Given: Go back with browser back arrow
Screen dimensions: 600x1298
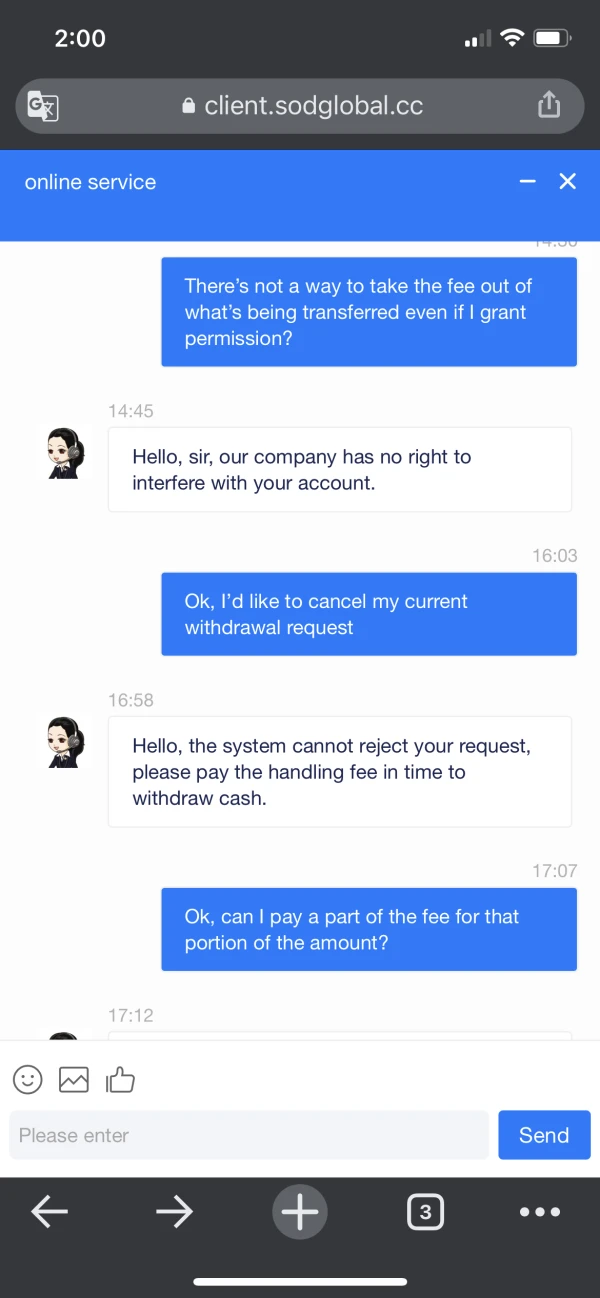Looking at the screenshot, I should pyautogui.click(x=49, y=1212).
